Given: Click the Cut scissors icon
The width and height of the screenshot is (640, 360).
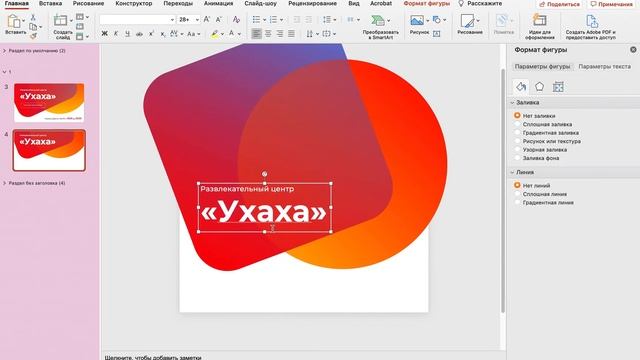Looking at the screenshot, I should [33, 18].
